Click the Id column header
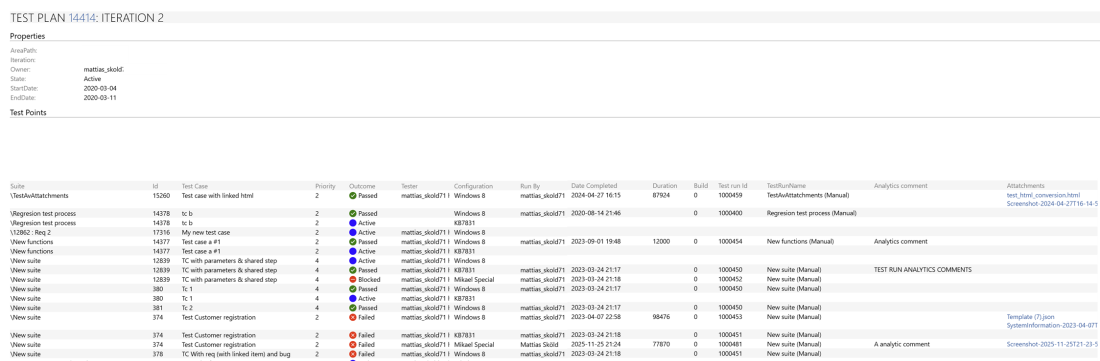This screenshot has height=361, width=1100. (x=155, y=186)
